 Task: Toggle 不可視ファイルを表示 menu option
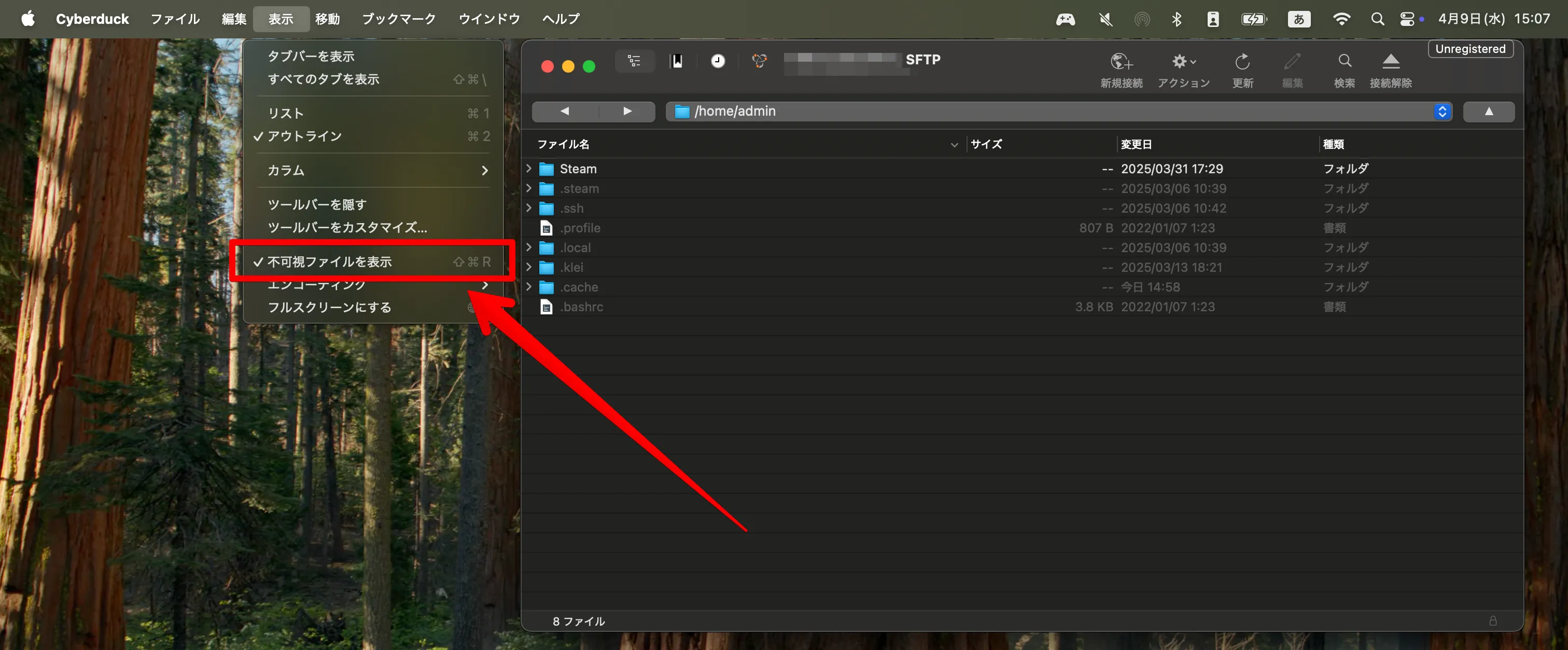373,261
